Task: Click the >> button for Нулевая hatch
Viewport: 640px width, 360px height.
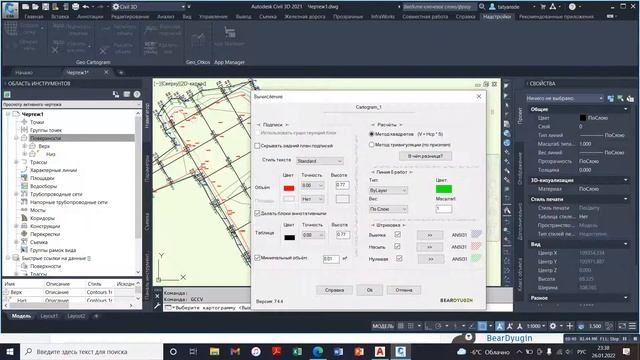Action: (431, 259)
